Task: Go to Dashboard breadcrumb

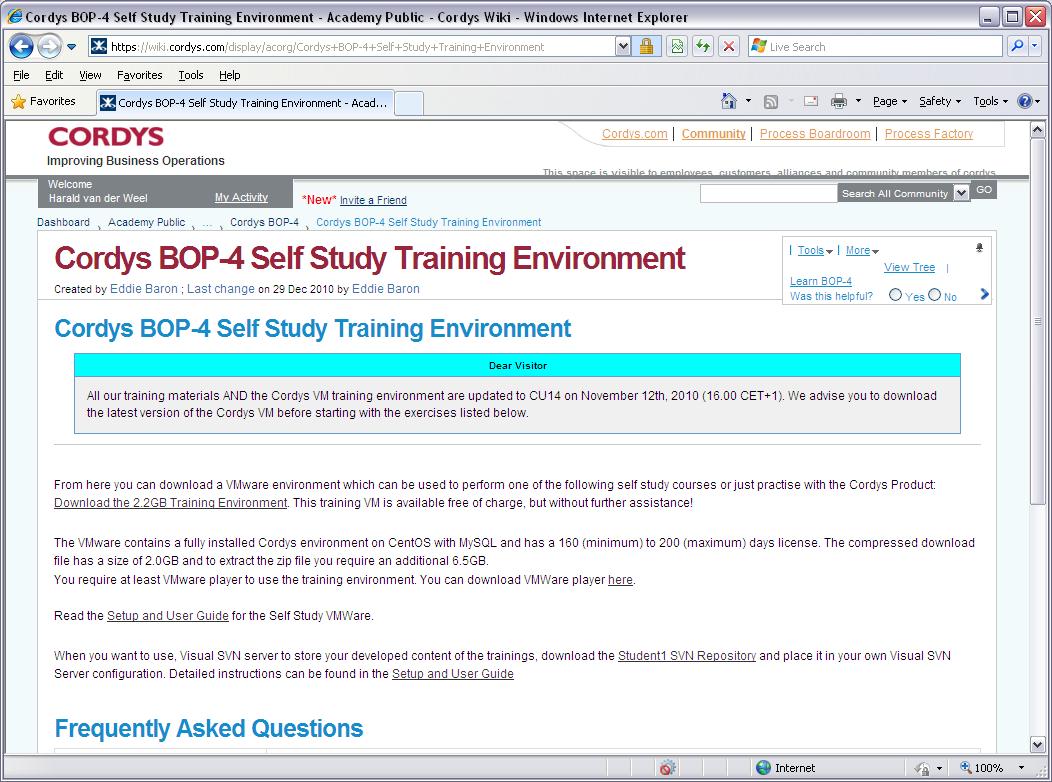Action: point(63,222)
